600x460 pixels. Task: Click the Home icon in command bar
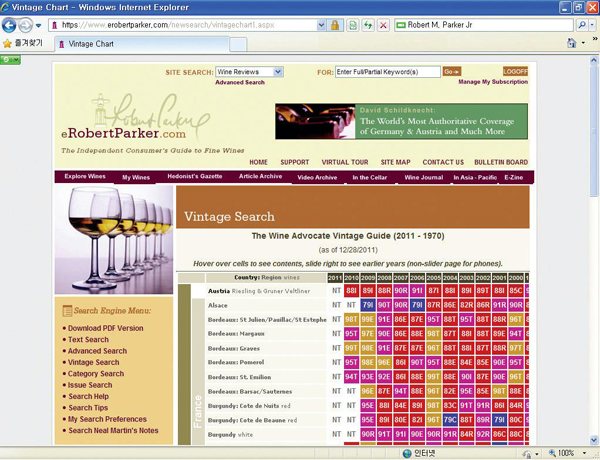pyautogui.click(x=571, y=43)
